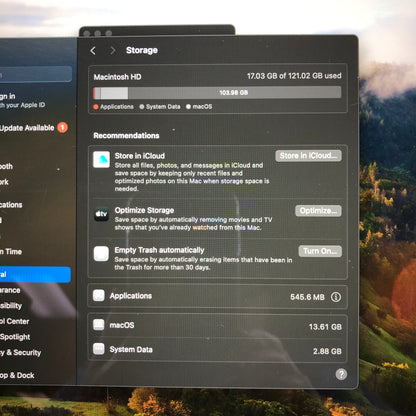Click the sidebar search field
Image resolution: width=416 pixels, height=416 pixels.
36,74
